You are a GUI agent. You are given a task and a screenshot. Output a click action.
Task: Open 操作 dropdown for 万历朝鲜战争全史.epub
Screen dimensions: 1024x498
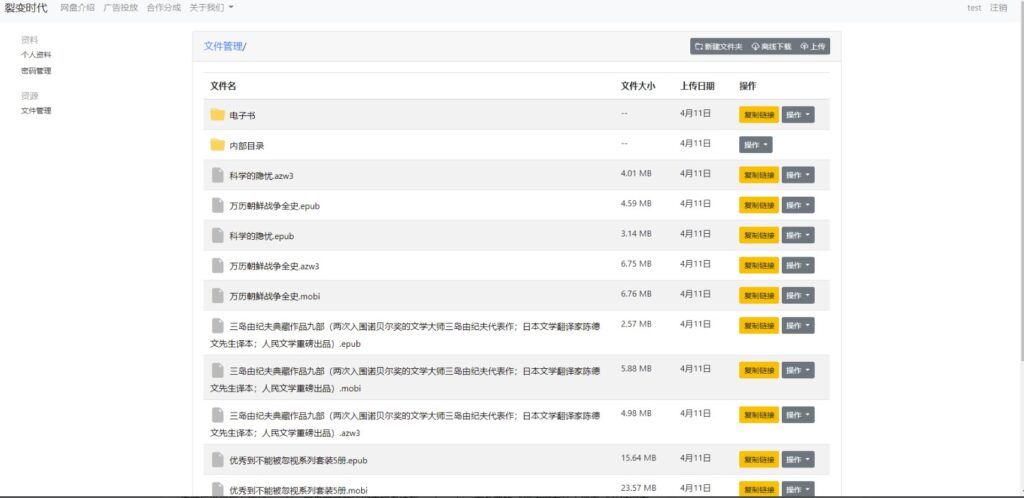(798, 205)
